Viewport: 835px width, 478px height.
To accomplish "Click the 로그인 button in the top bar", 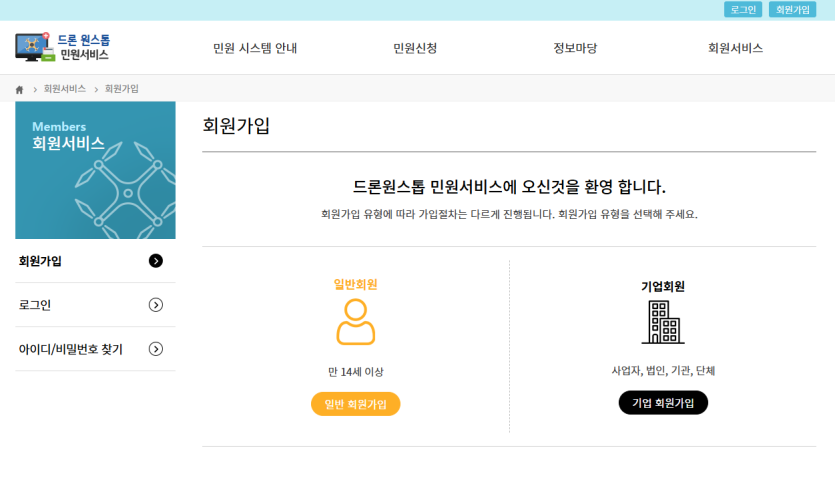I will point(743,9).
